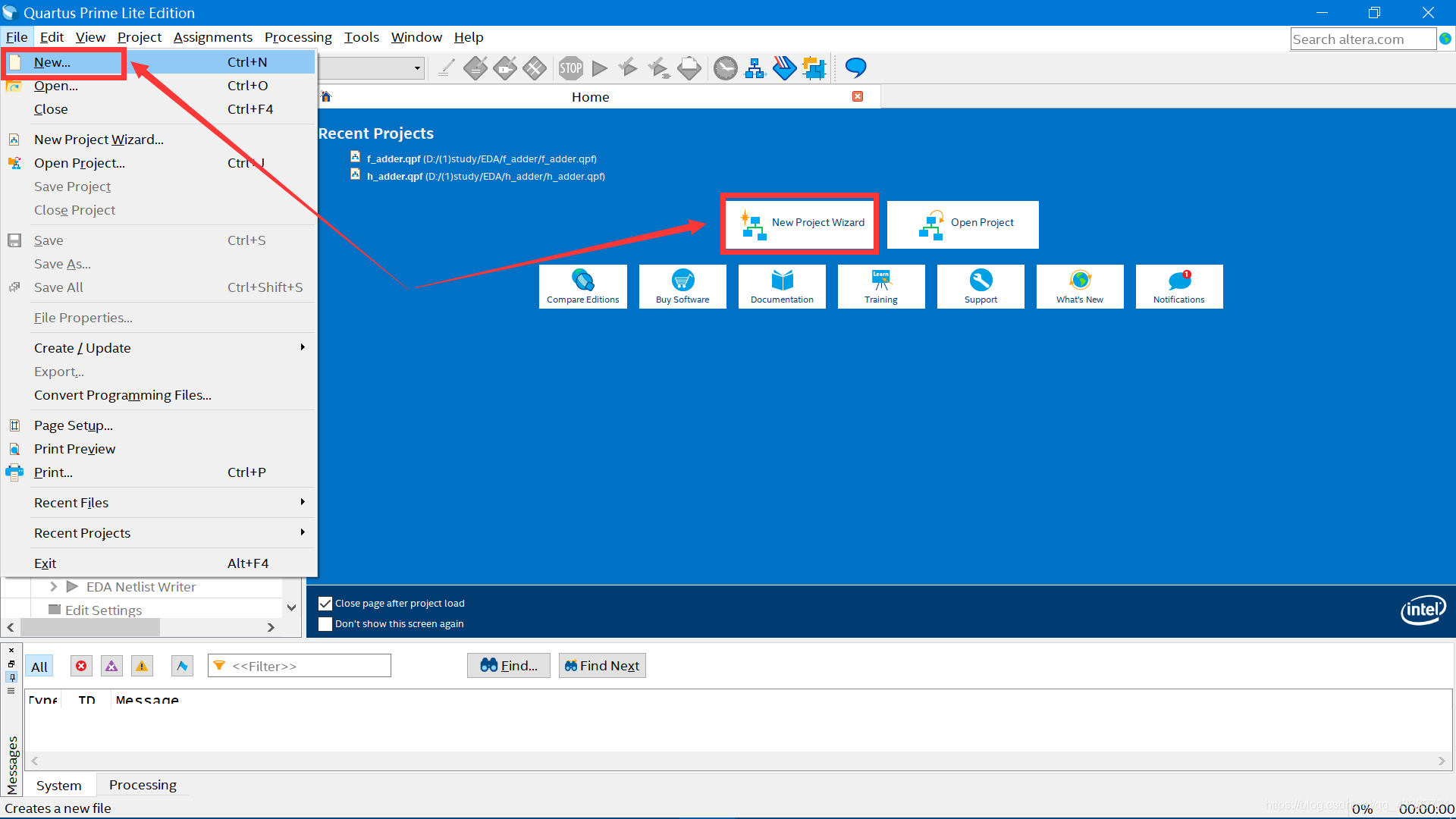
Task: Toggle warning messages filter icon
Action: point(142,666)
